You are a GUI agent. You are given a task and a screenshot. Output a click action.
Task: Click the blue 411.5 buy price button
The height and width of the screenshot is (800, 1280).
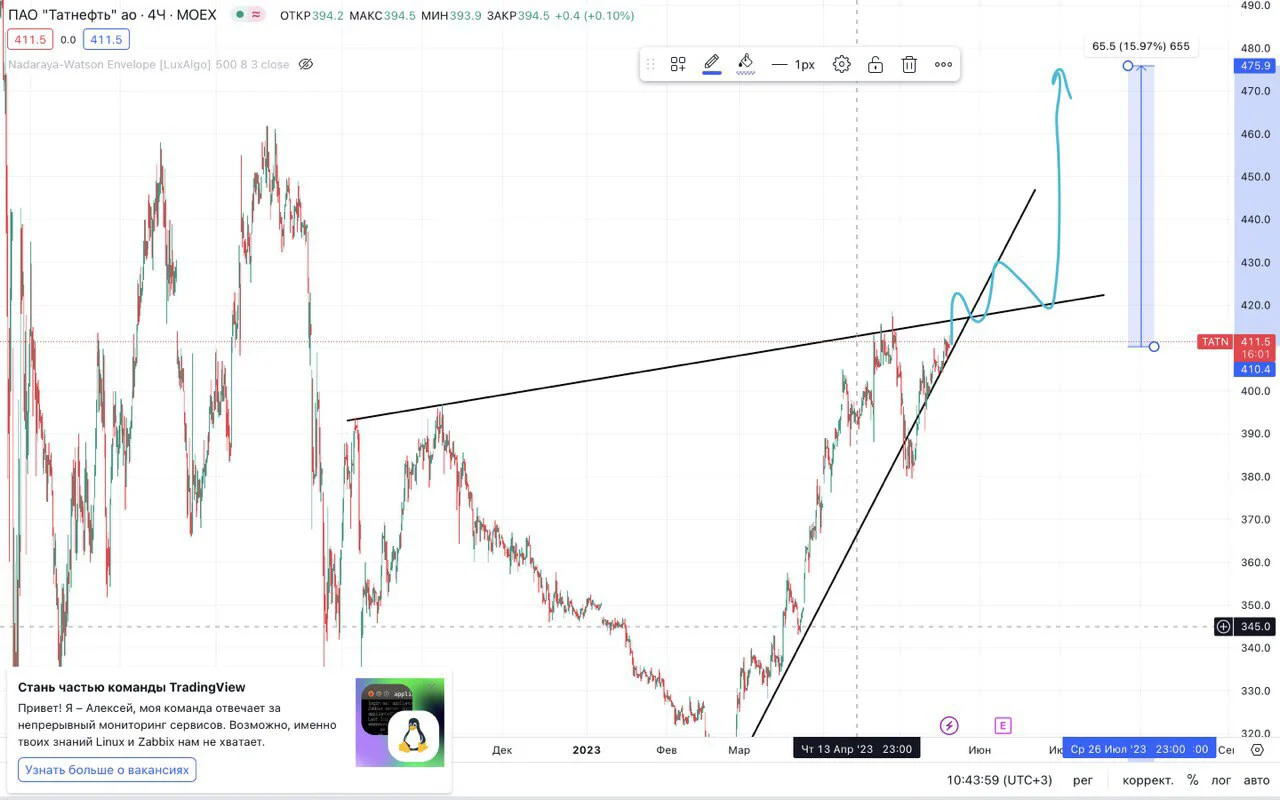point(105,40)
